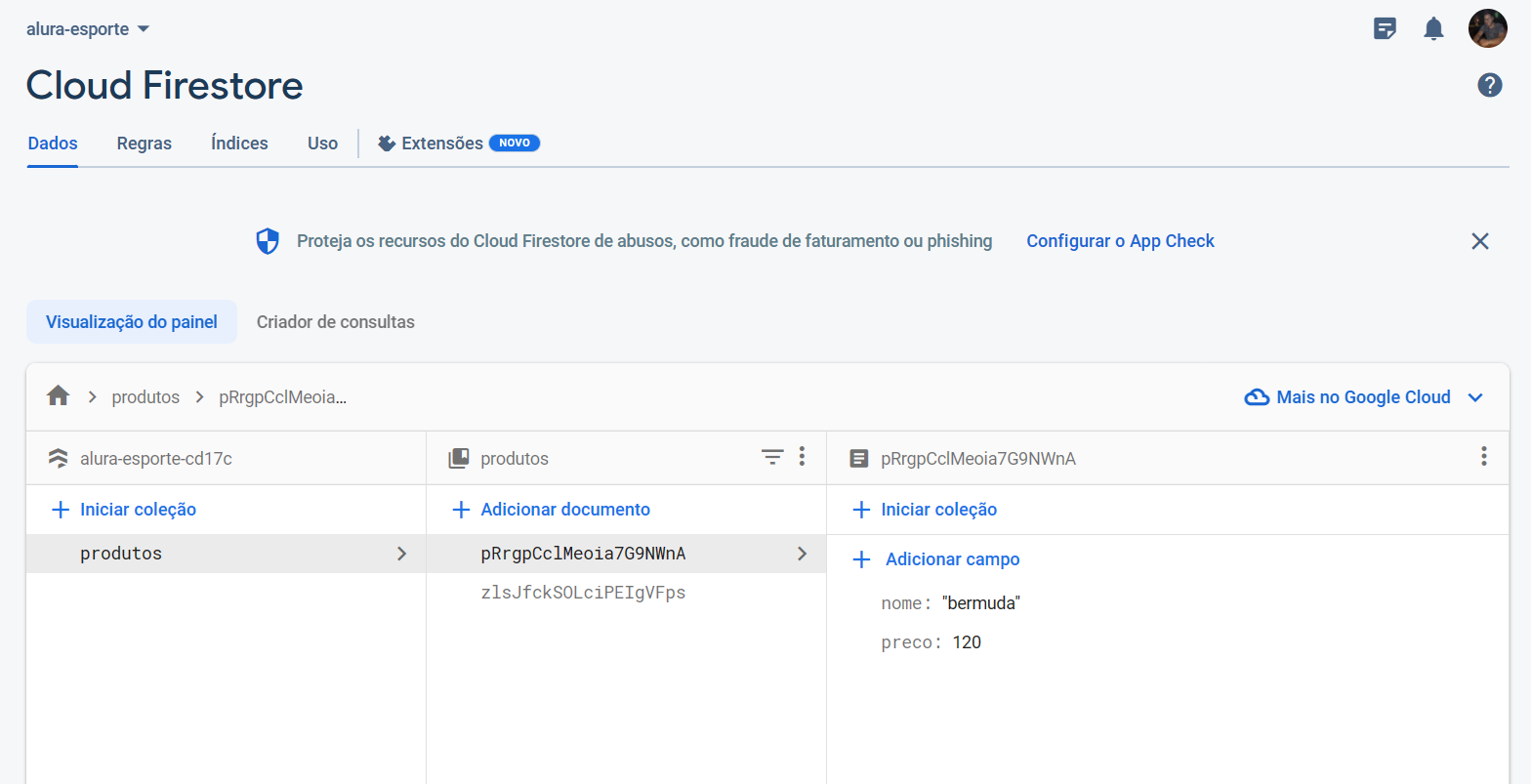1531x784 pixels.
Task: Click the alura-esporte-cd17c database title
Action: tap(156, 458)
